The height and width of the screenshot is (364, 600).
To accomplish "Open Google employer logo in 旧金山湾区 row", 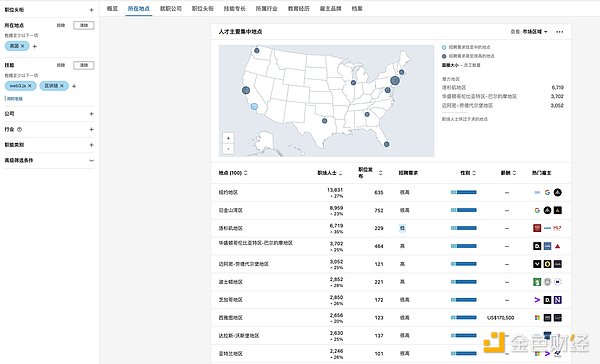I will pos(537,210).
